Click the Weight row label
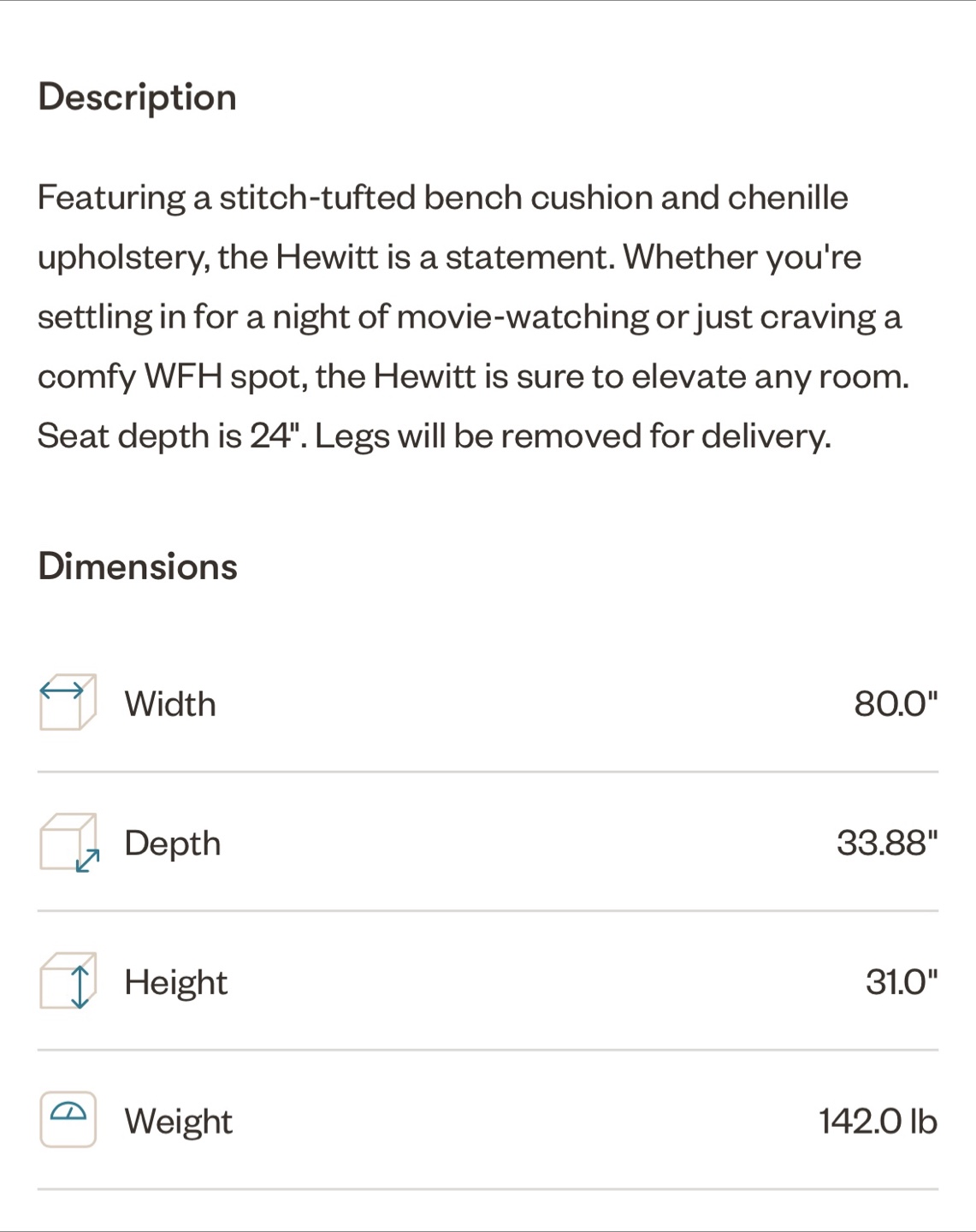The height and width of the screenshot is (1232, 976). pyautogui.click(x=179, y=1122)
